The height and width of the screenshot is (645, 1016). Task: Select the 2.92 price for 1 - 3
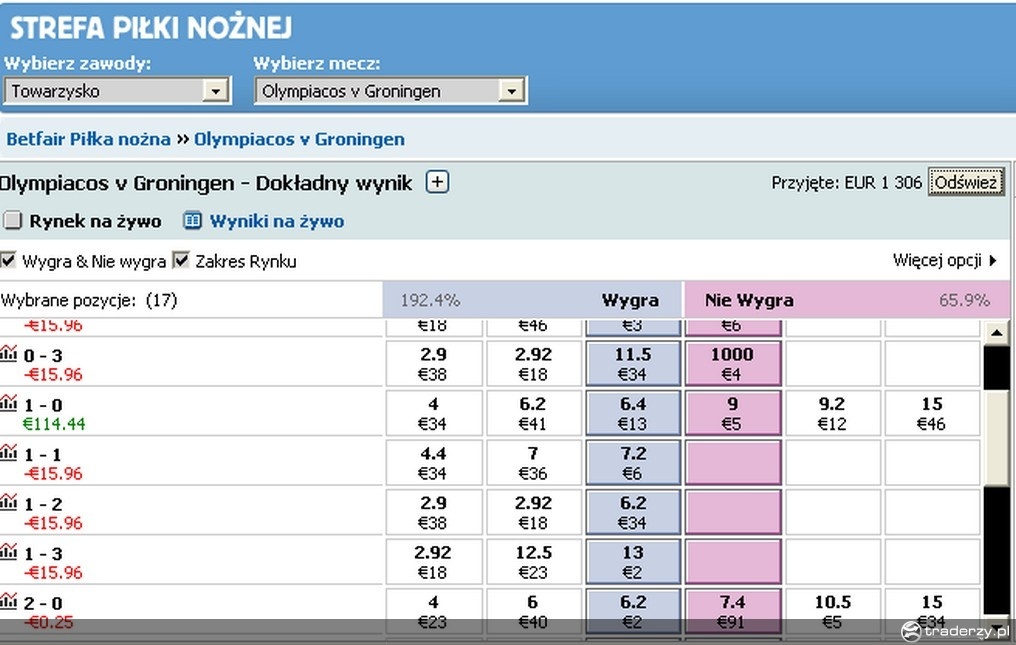click(x=433, y=561)
